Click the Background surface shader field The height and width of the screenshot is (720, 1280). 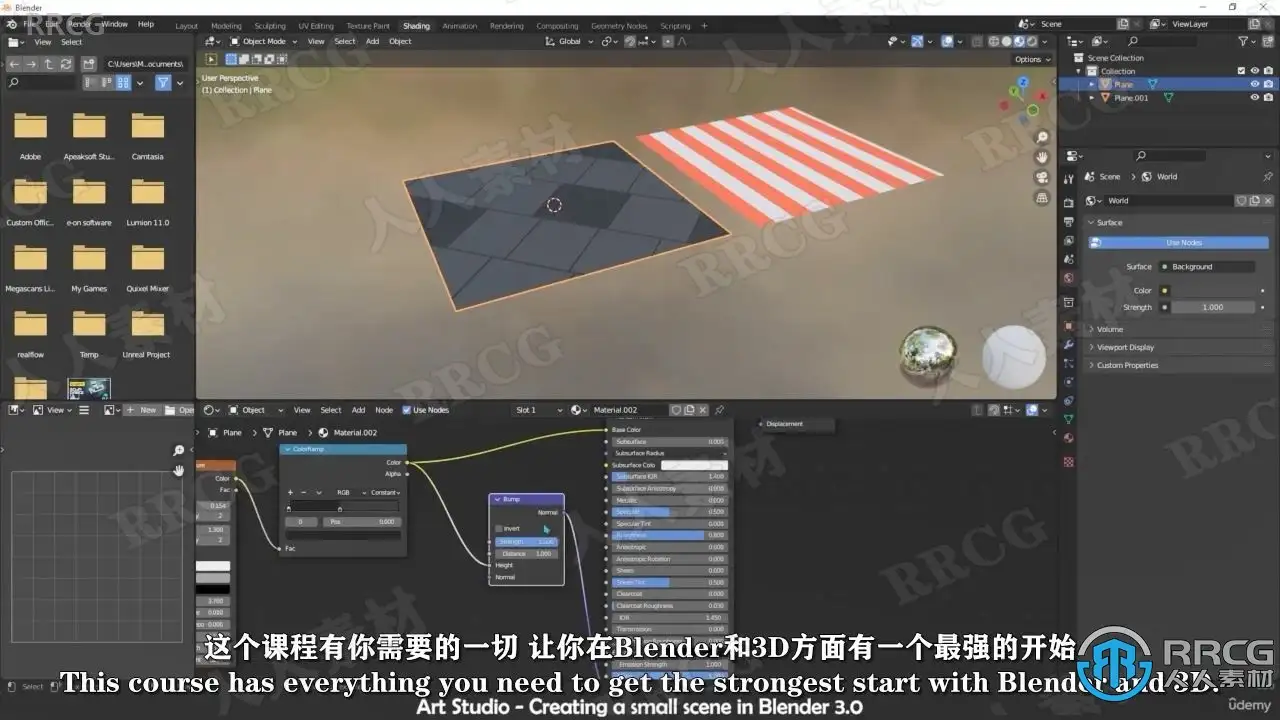(1206, 267)
